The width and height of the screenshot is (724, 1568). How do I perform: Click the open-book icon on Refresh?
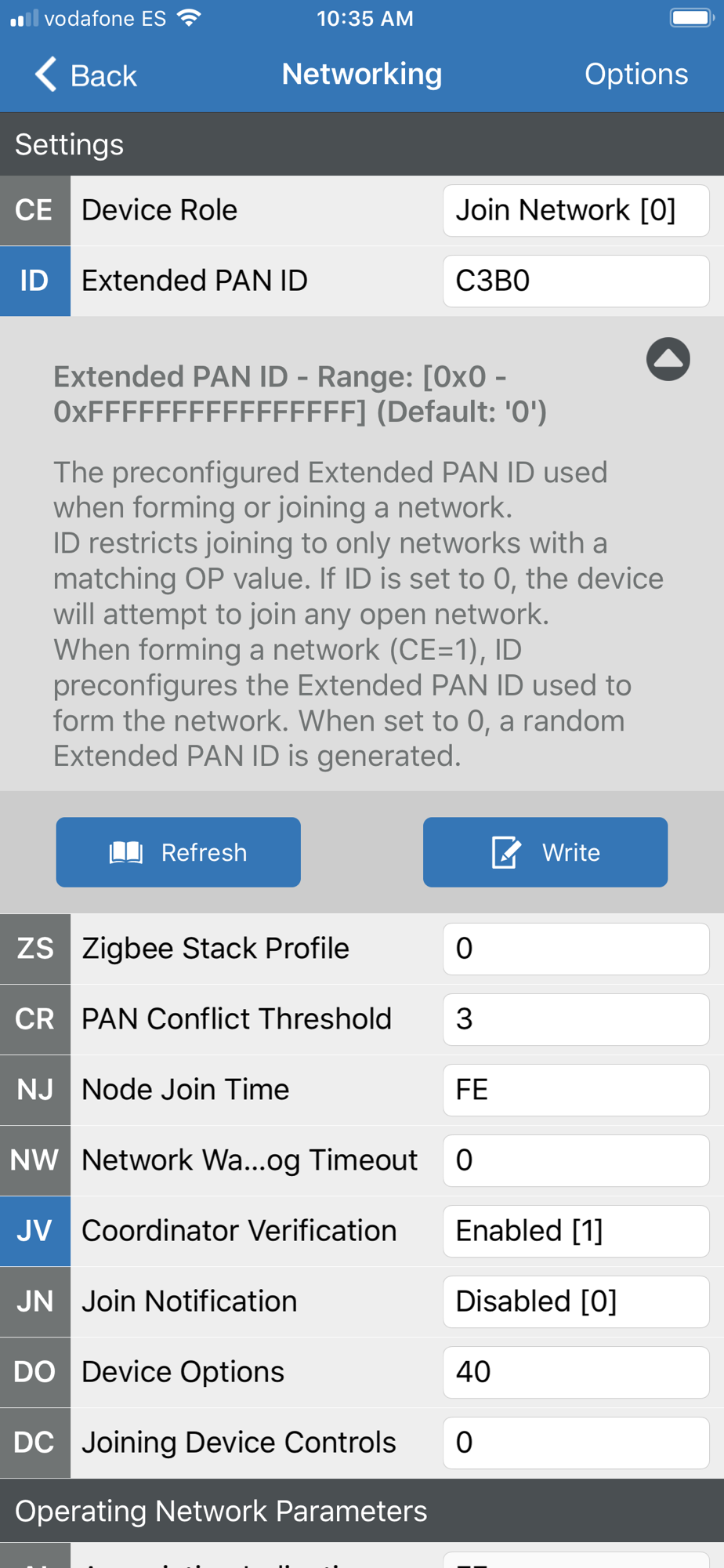tap(126, 852)
